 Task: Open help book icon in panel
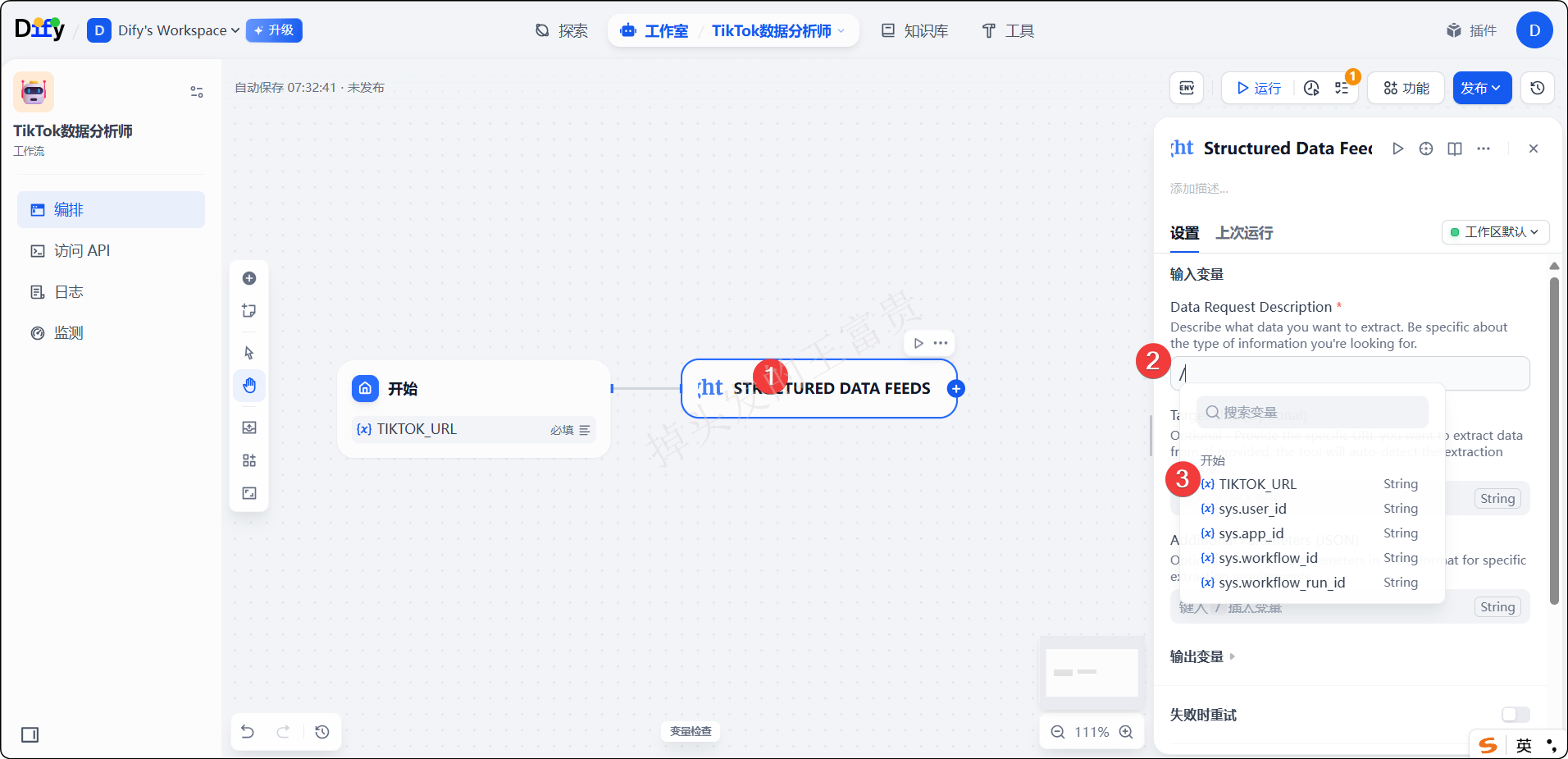pos(1455,149)
